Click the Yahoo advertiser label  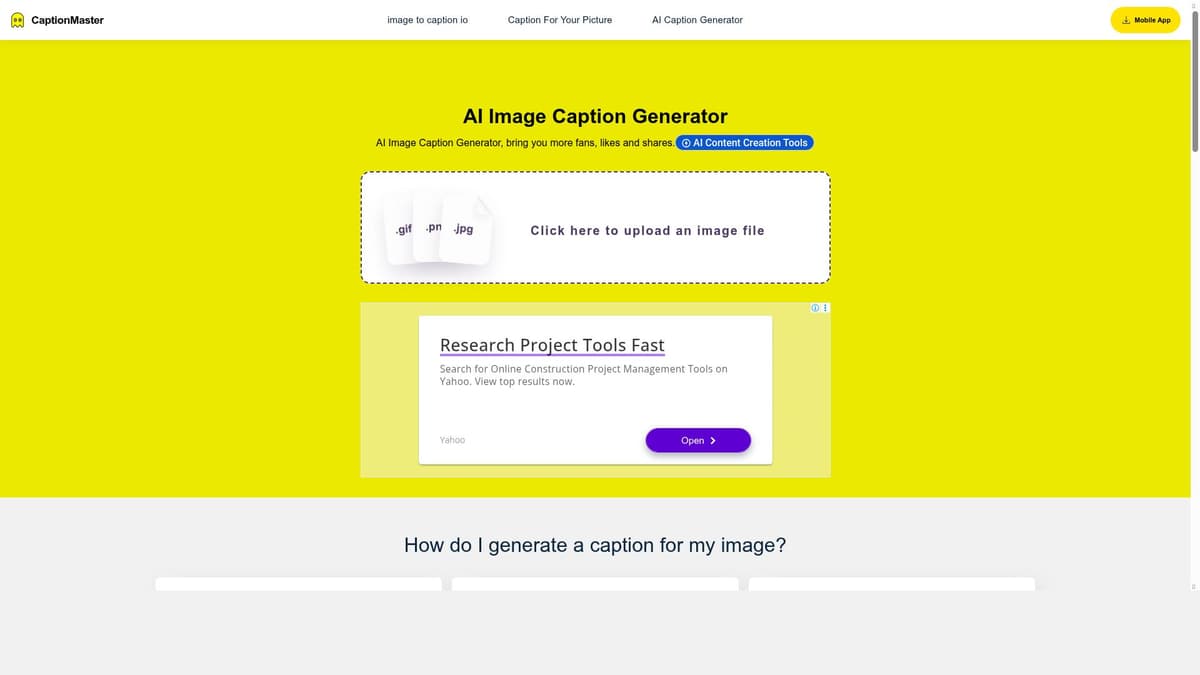tap(452, 440)
